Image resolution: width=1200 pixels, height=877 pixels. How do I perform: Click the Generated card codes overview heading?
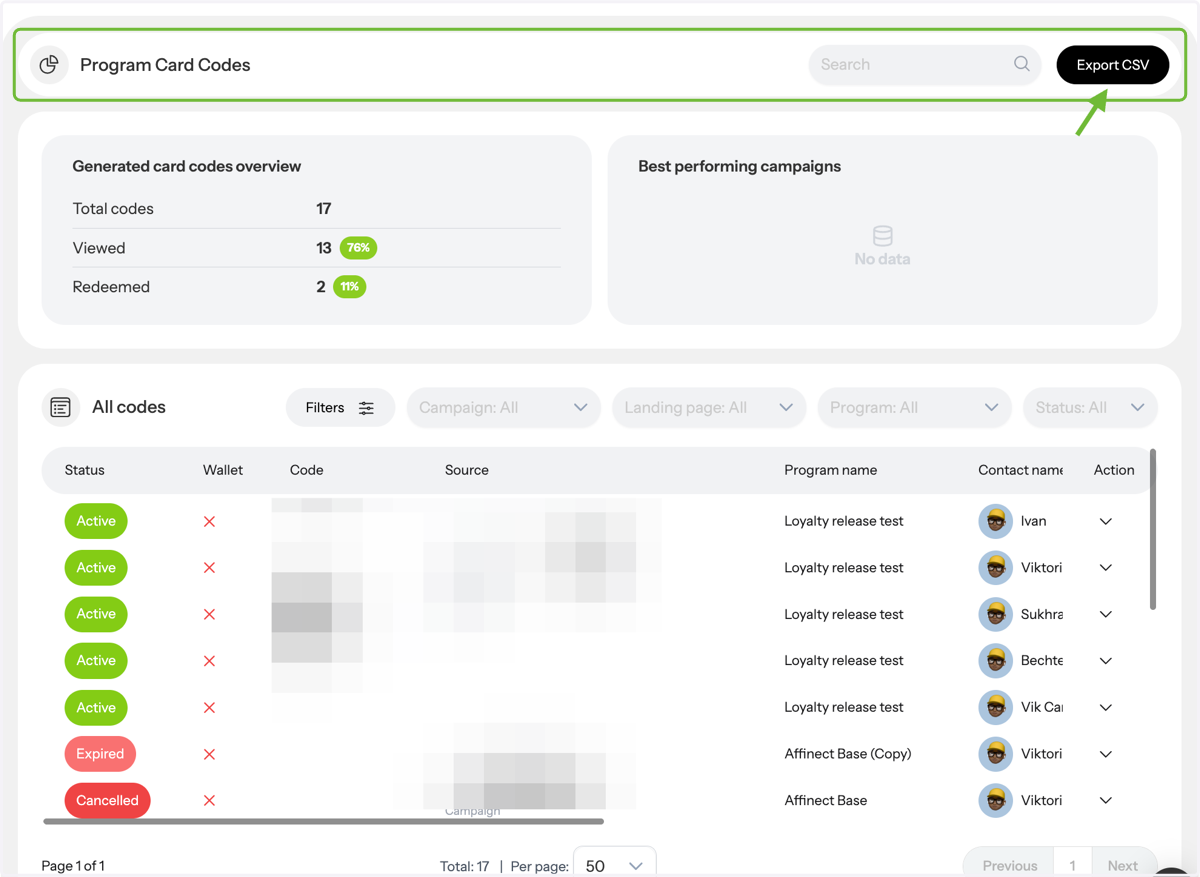187,167
